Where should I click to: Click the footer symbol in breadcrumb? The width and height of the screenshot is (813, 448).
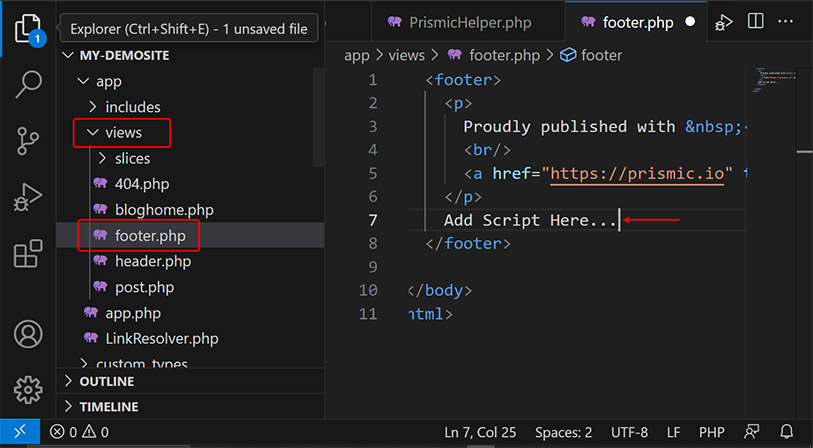[x=592, y=55]
